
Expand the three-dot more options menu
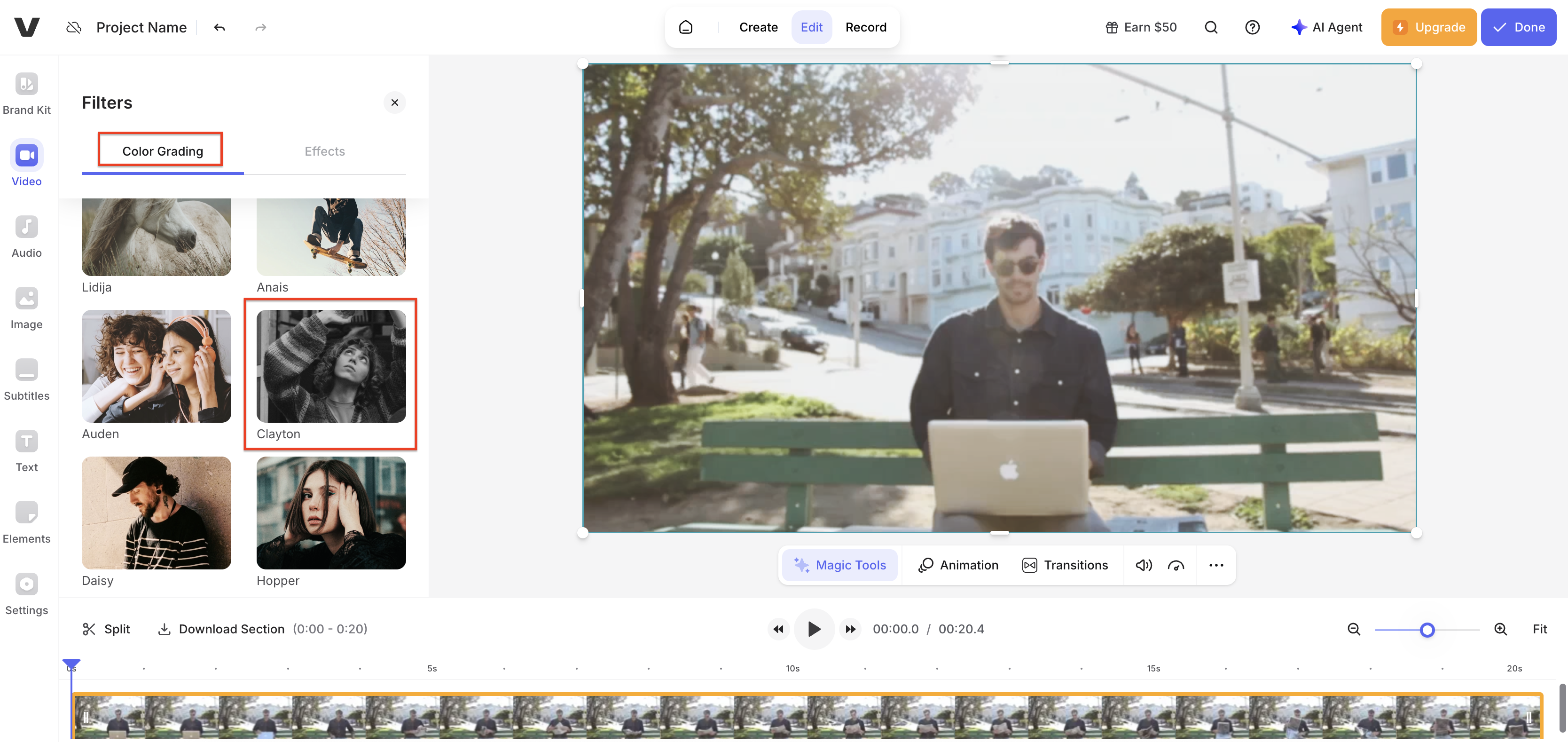(x=1216, y=565)
